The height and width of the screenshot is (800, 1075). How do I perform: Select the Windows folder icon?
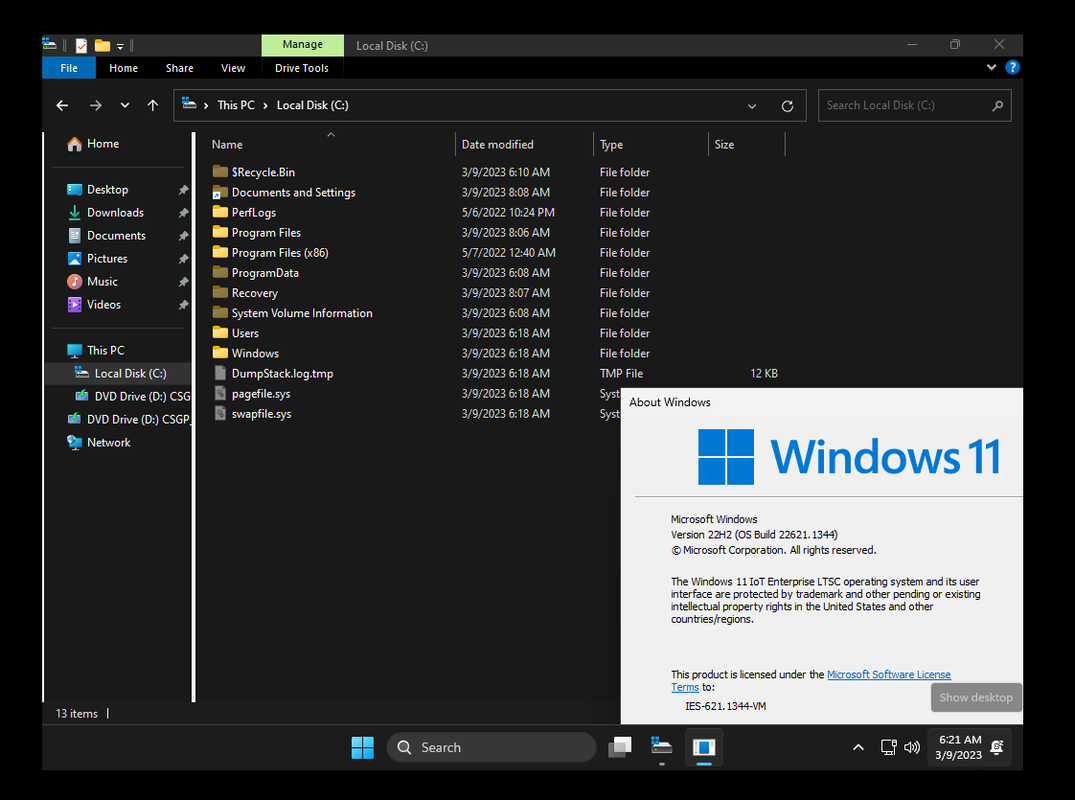220,352
